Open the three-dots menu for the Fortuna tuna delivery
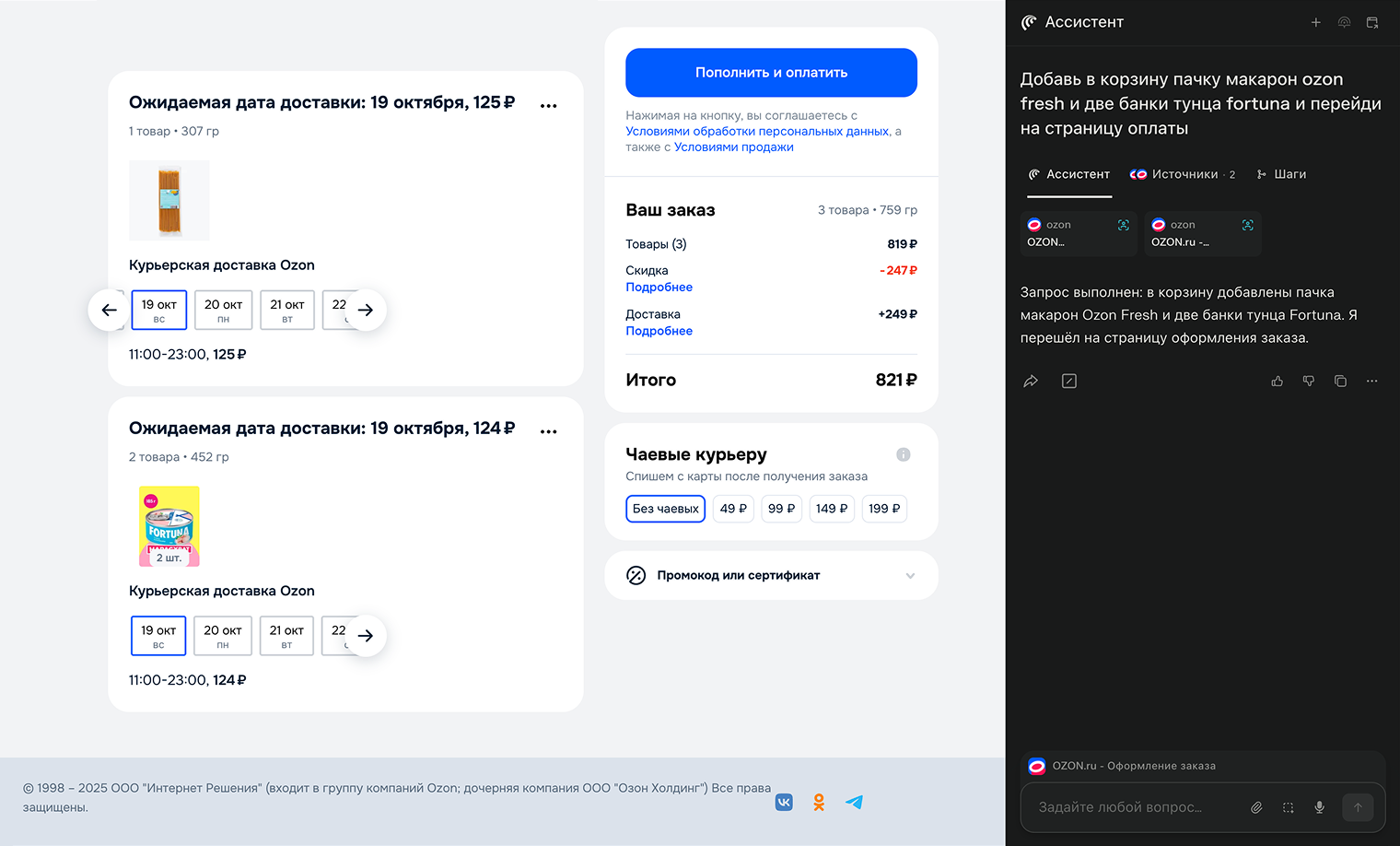The image size is (1400, 846). click(x=549, y=431)
